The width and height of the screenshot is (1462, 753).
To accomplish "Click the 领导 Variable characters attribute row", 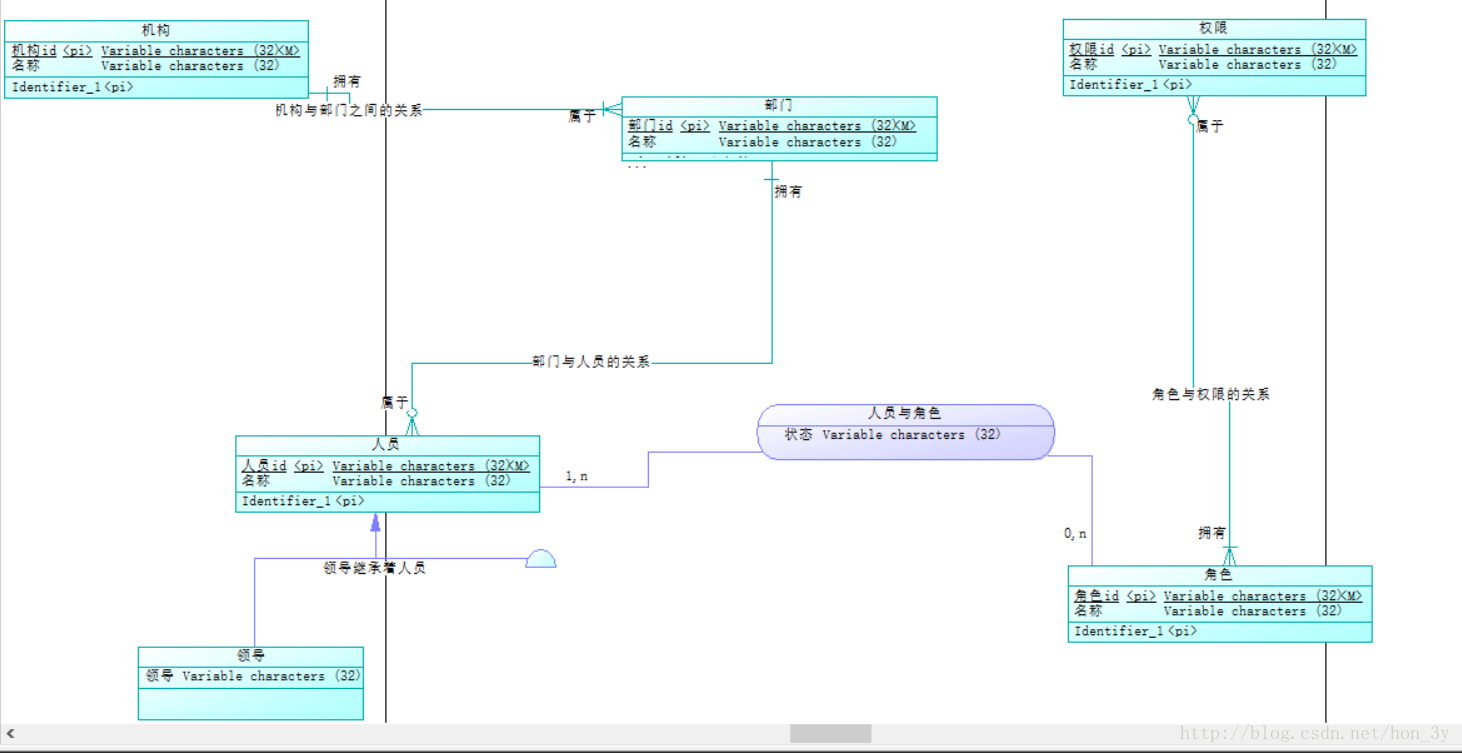I will click(253, 676).
